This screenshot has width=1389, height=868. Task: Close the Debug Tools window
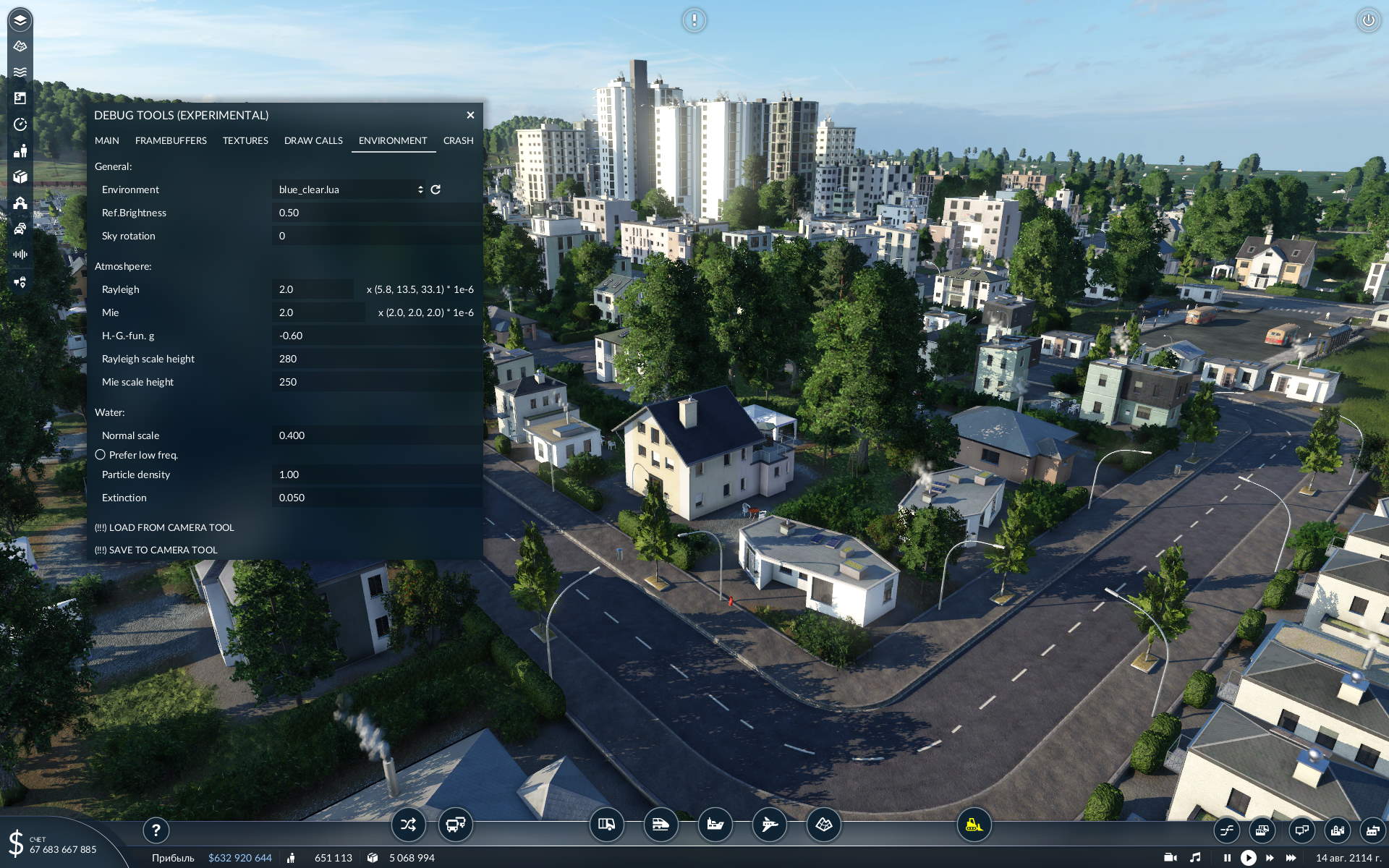tap(470, 115)
